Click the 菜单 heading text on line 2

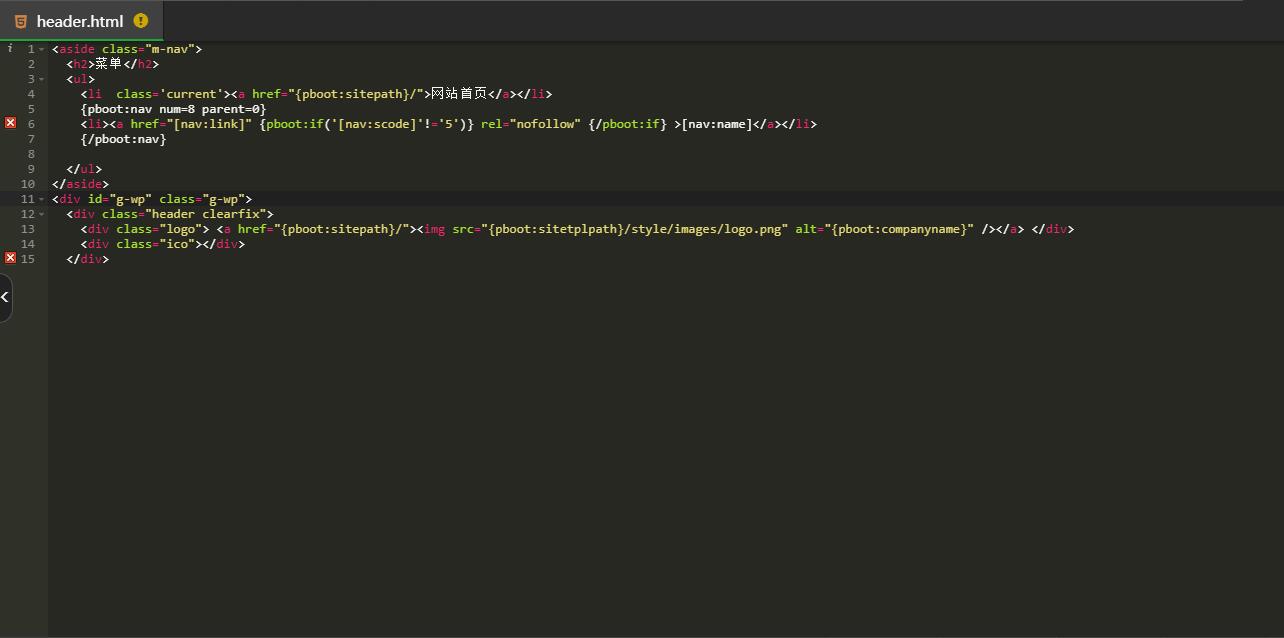point(108,64)
